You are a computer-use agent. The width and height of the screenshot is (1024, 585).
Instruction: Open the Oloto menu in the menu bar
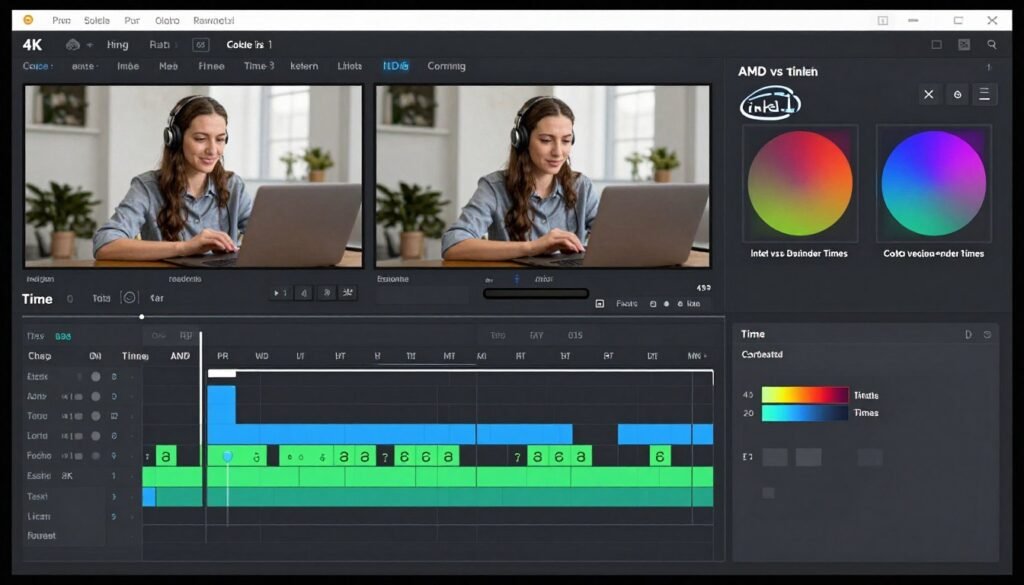pos(167,19)
